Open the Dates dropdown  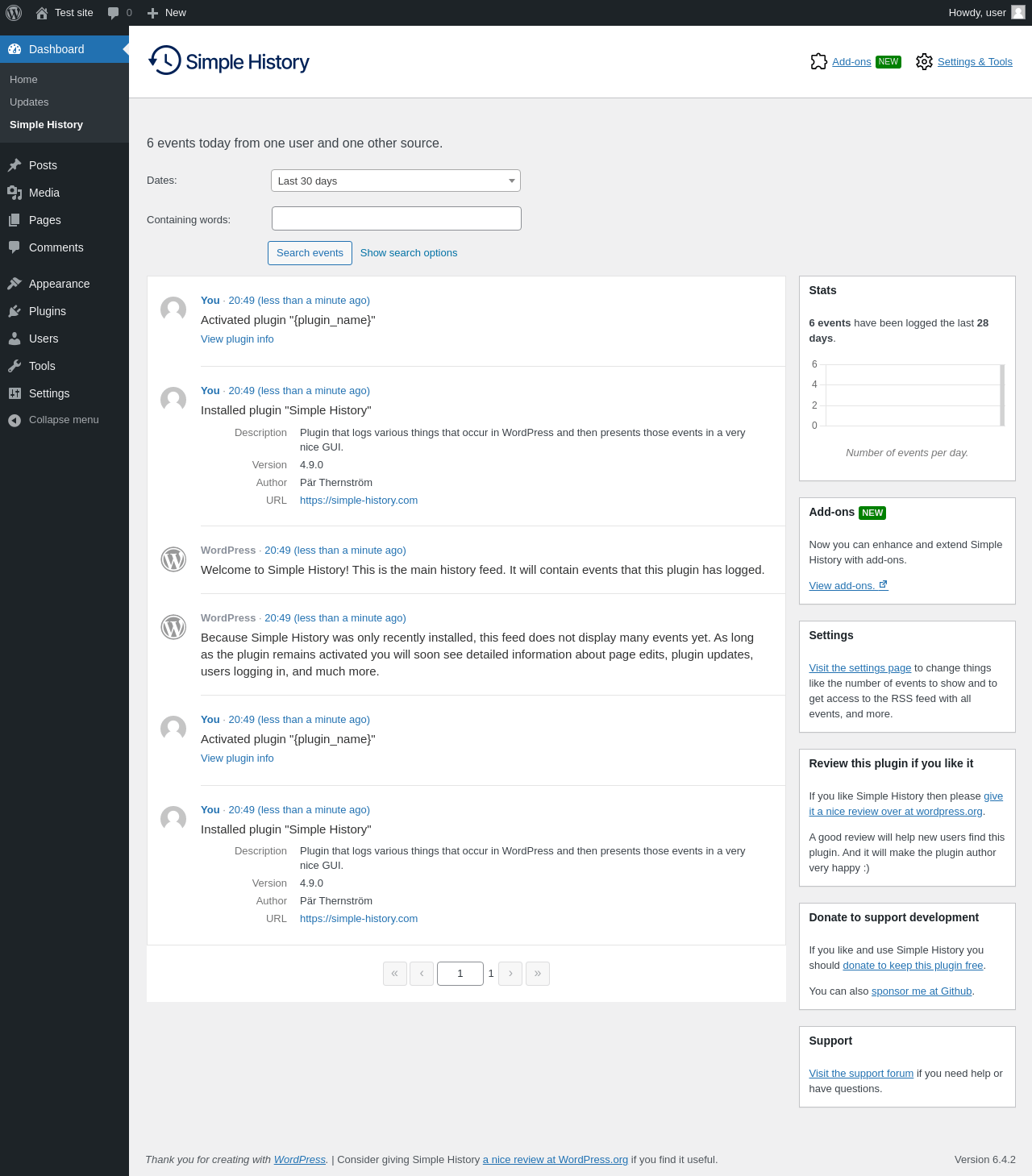(x=395, y=181)
